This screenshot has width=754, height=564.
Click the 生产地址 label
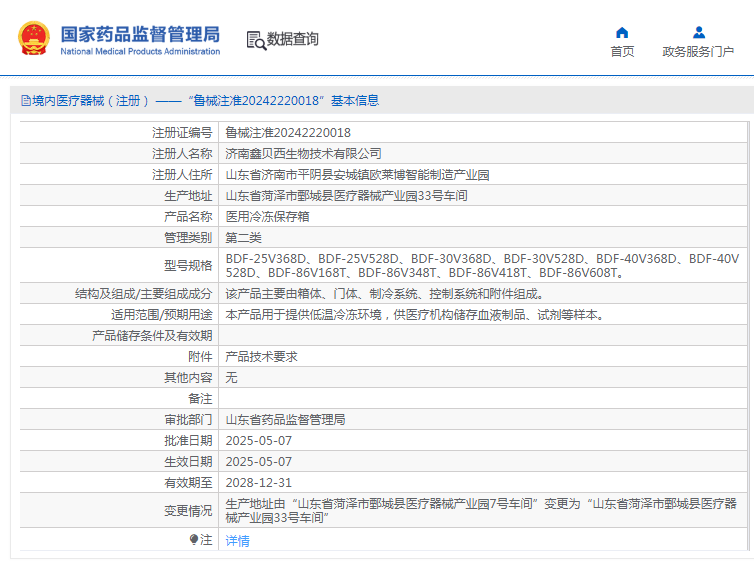coord(188,196)
